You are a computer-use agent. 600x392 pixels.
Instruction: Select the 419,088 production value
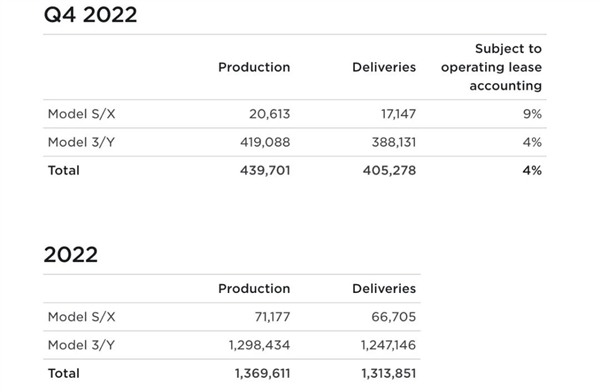click(x=265, y=142)
